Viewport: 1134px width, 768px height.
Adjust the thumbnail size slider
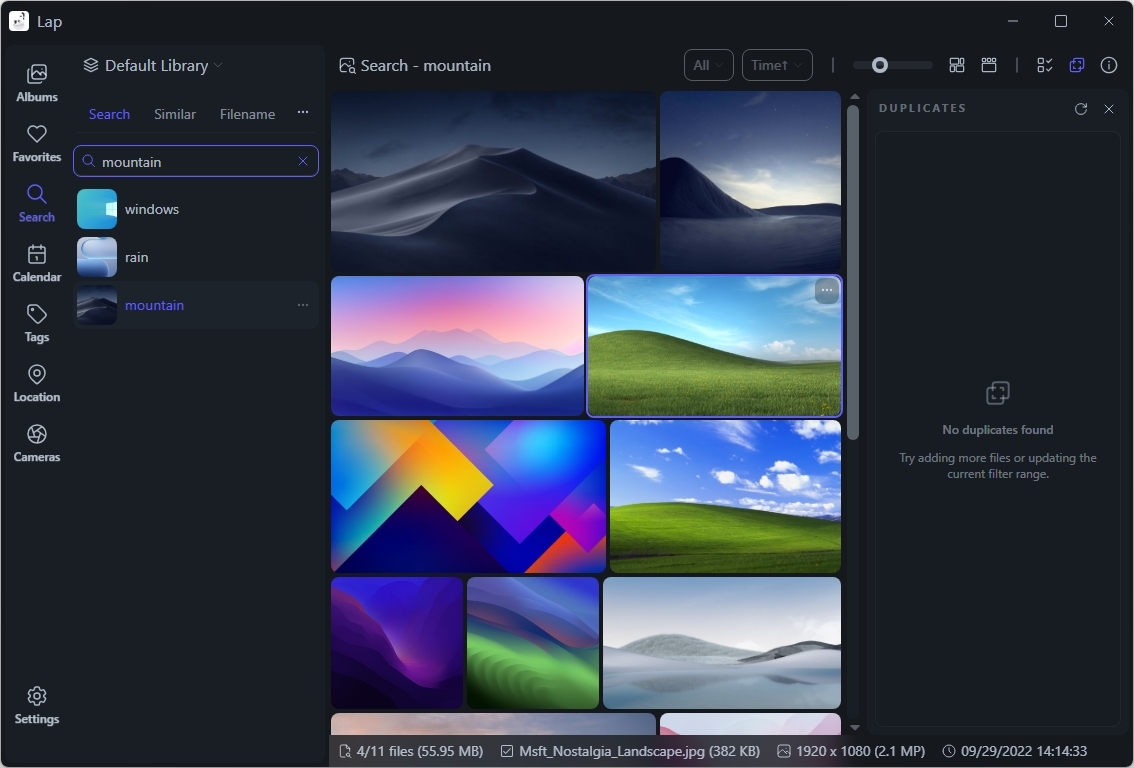click(879, 65)
